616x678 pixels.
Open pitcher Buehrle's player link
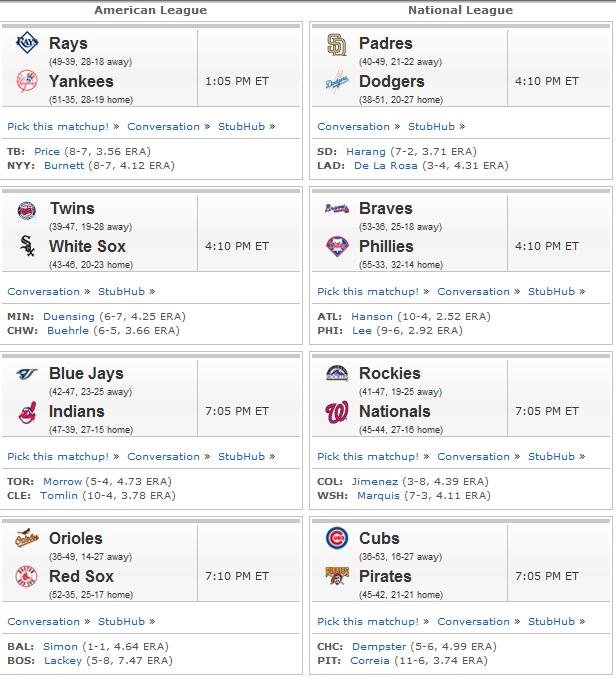[x=68, y=330]
